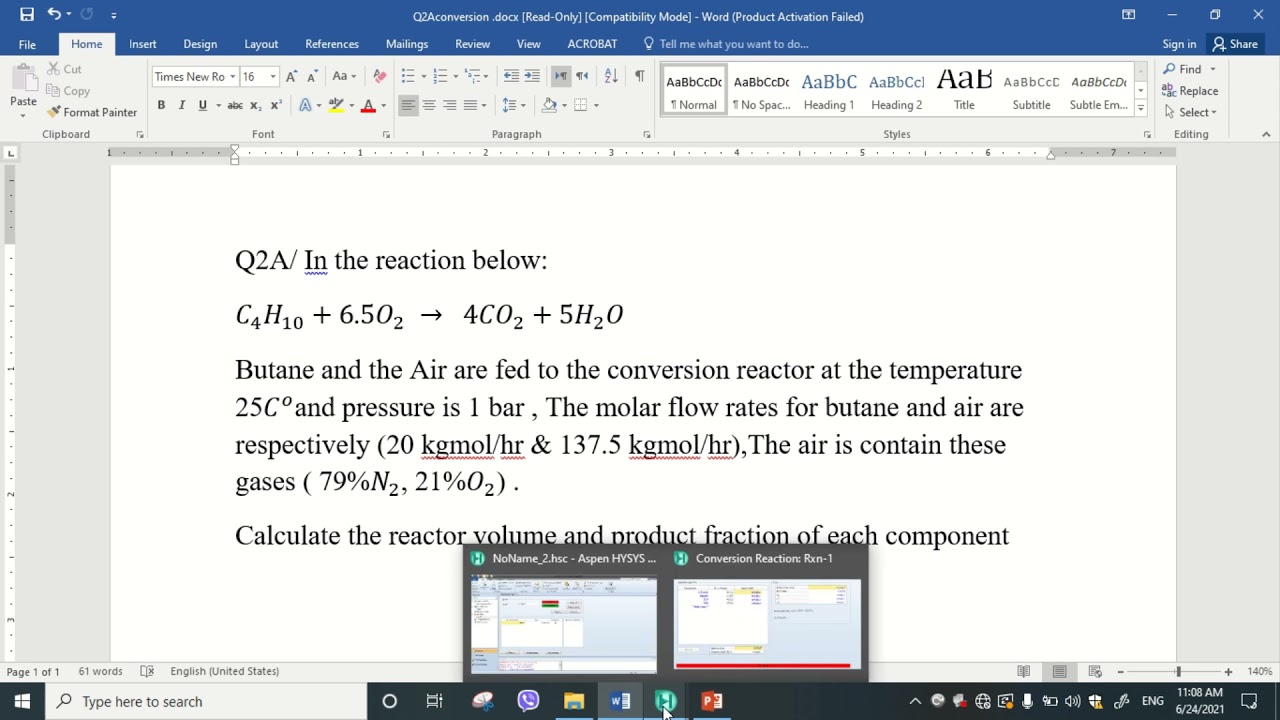Screen dimensions: 1280x720
Task: Switch to the References tab
Action: [x=332, y=44]
